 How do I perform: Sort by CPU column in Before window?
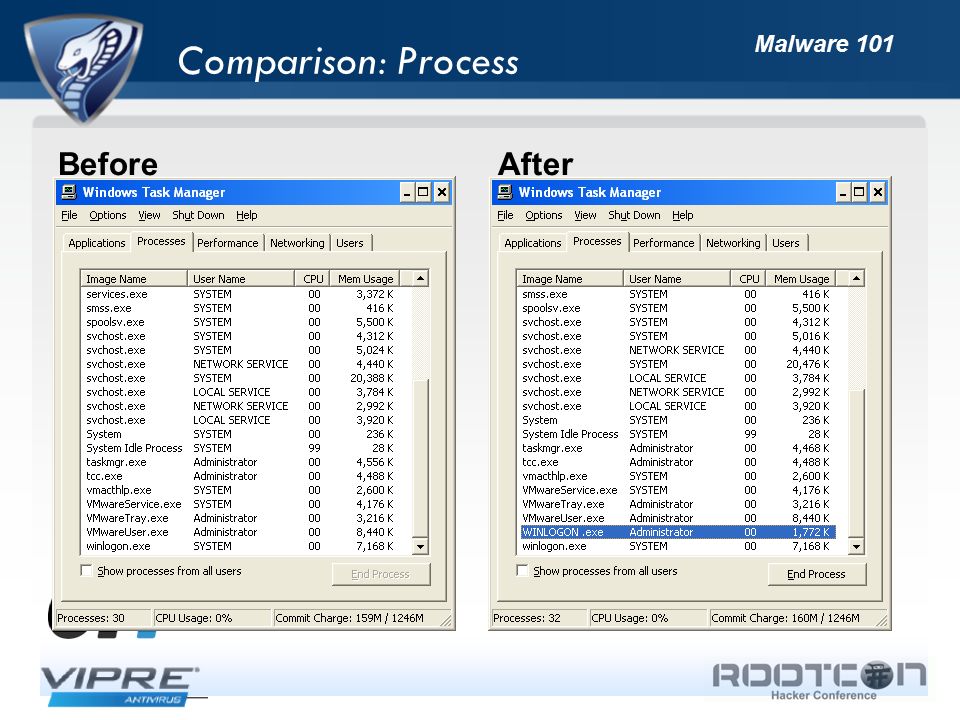point(312,279)
